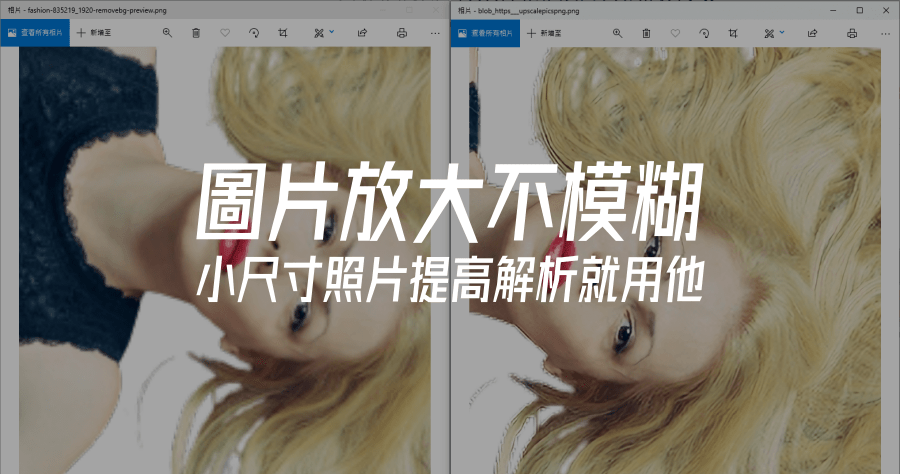
Task: Open more options ellipsis in right window
Action: coord(885,34)
